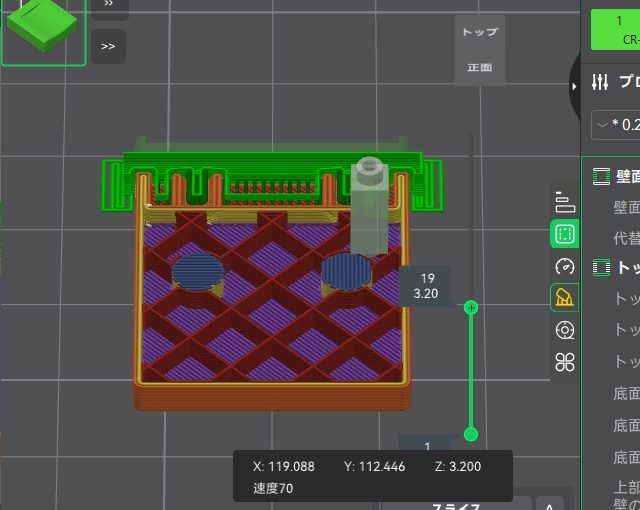Click the process sliders icon beside プロ
The image size is (640, 510).
(600, 82)
